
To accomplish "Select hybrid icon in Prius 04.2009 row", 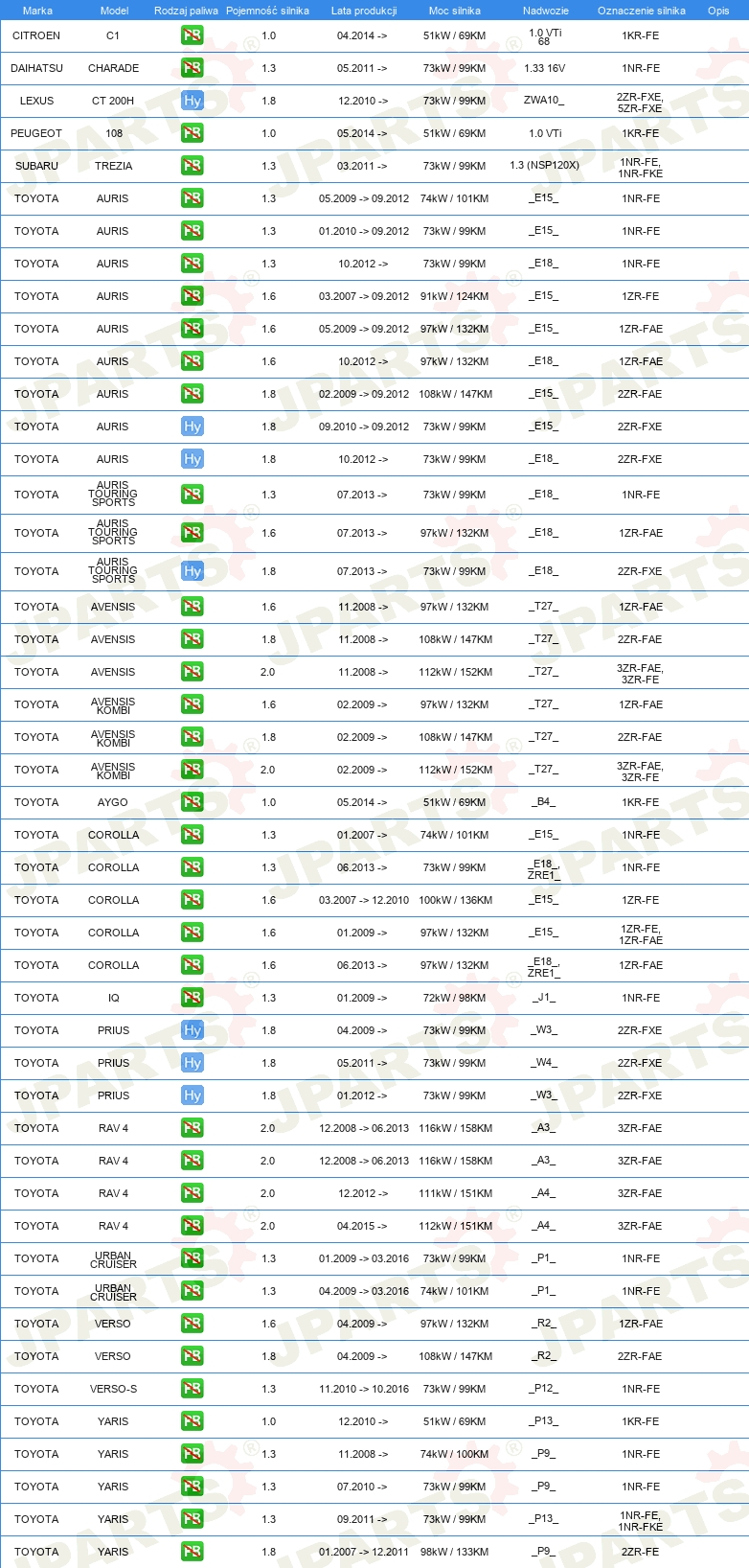I will pos(193,1030).
